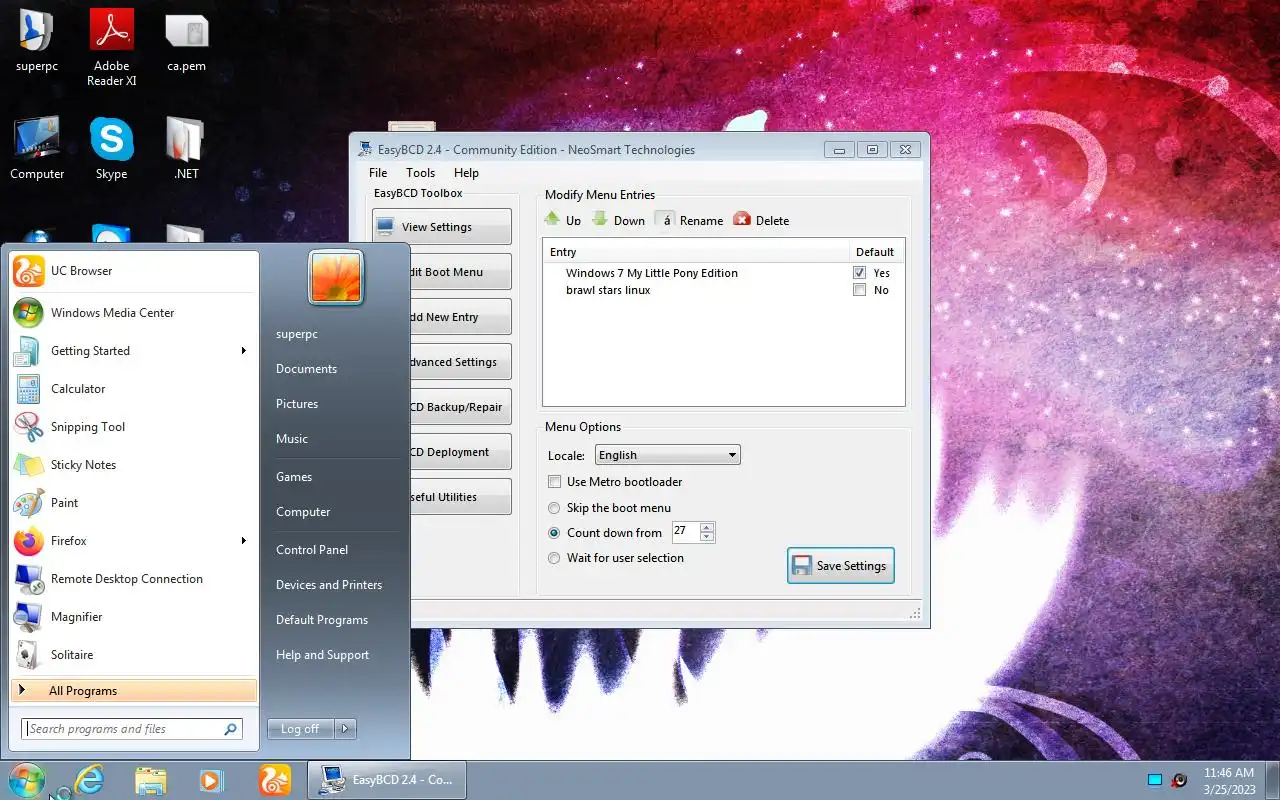
Task: Select Windows 7 My Little Pony Edition entry
Action: point(723,273)
